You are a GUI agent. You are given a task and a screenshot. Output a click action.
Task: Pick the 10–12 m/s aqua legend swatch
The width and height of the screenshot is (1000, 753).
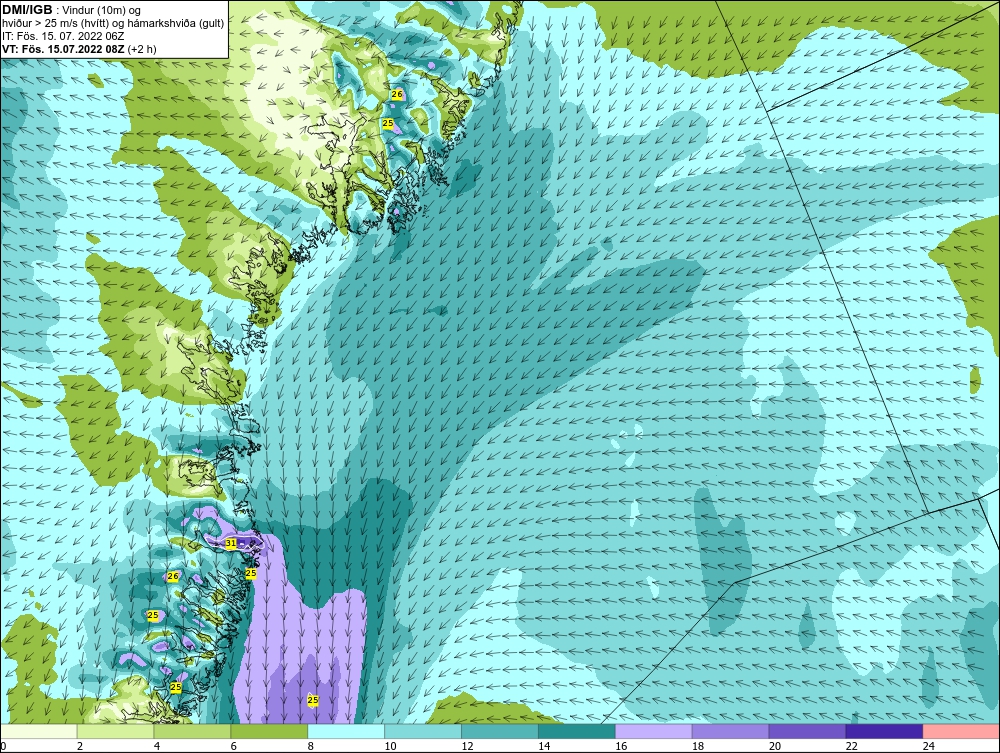[x=423, y=731]
